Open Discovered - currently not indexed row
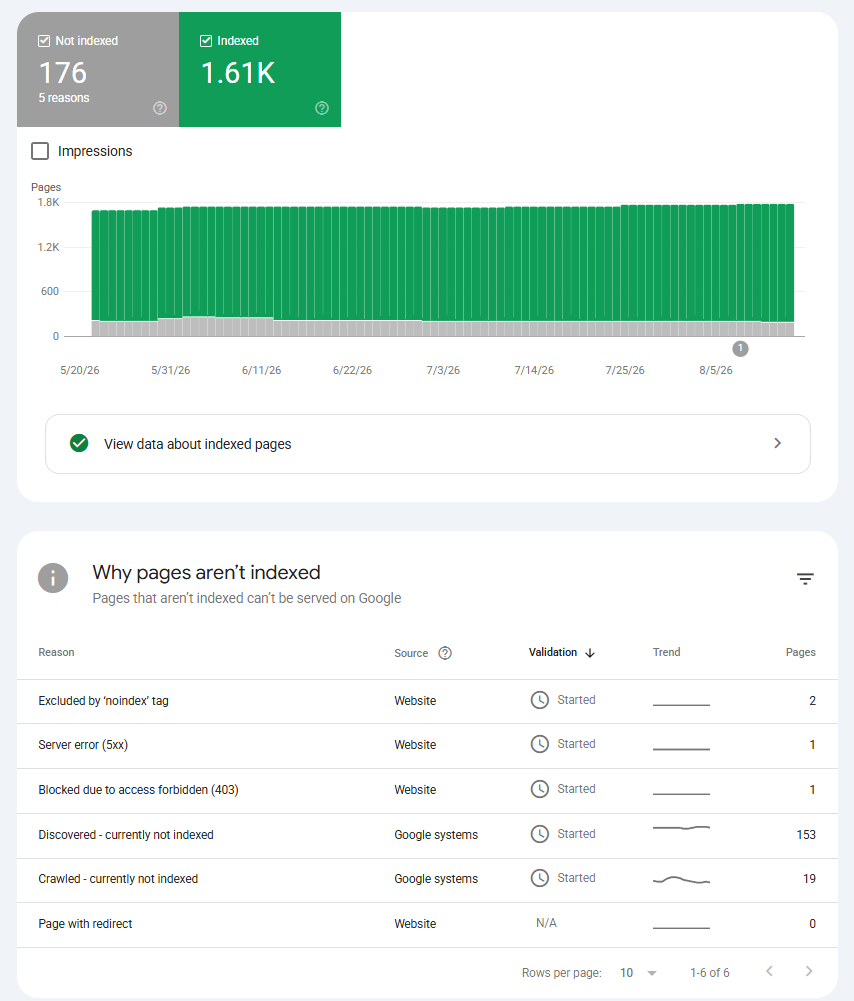The height and width of the screenshot is (1001, 854). tap(427, 835)
